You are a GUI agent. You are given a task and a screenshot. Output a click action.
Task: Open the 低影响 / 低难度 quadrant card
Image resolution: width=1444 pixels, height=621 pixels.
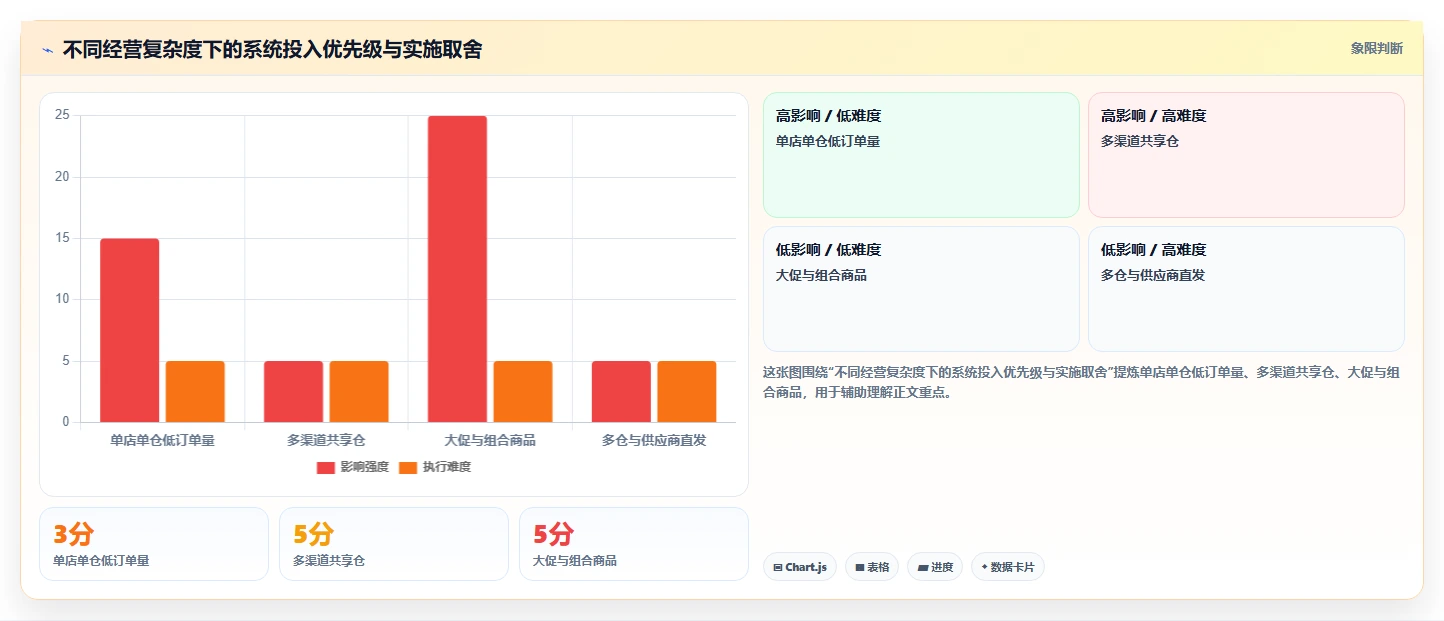pos(921,289)
